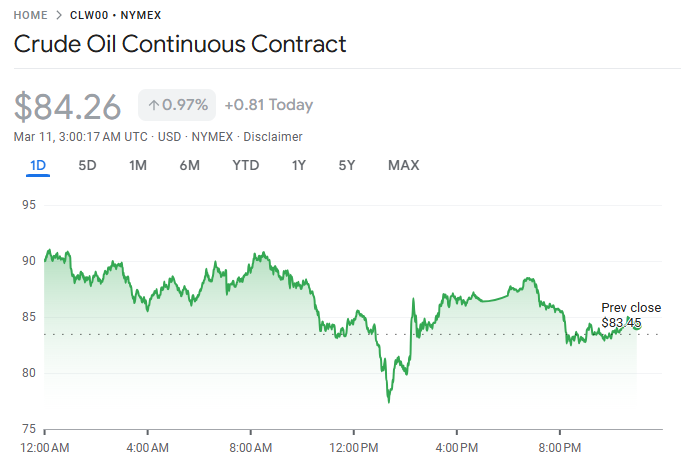Click the $84.26 price value
The height and width of the screenshot is (462, 681).
67,106
